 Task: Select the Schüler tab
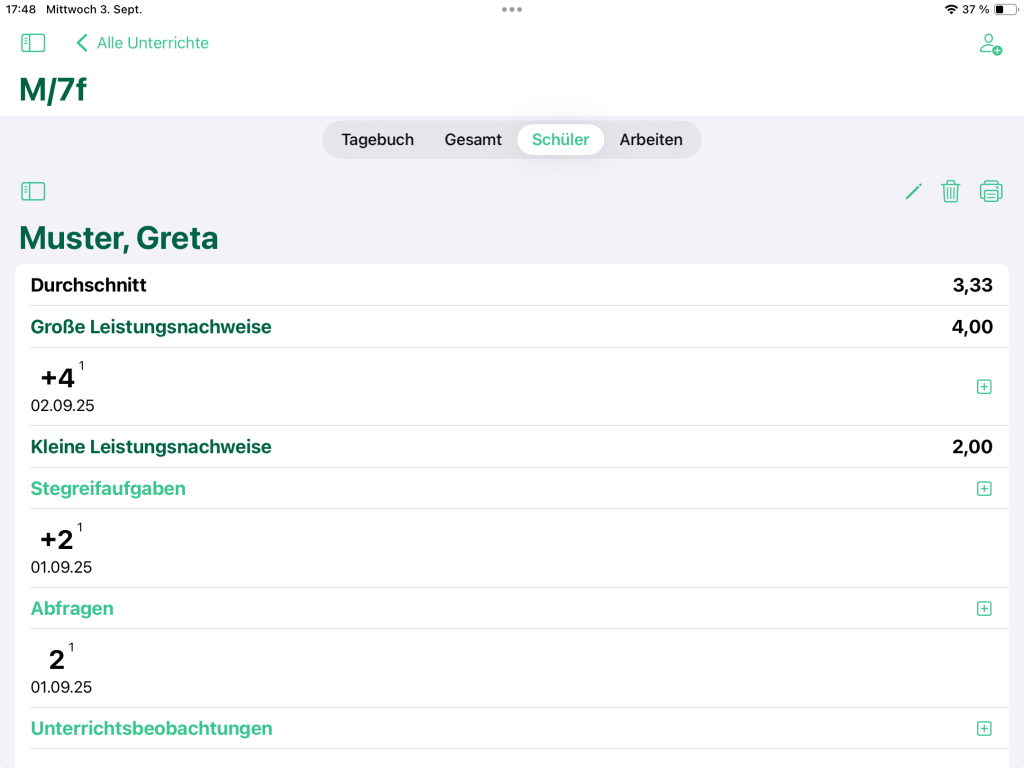(560, 140)
